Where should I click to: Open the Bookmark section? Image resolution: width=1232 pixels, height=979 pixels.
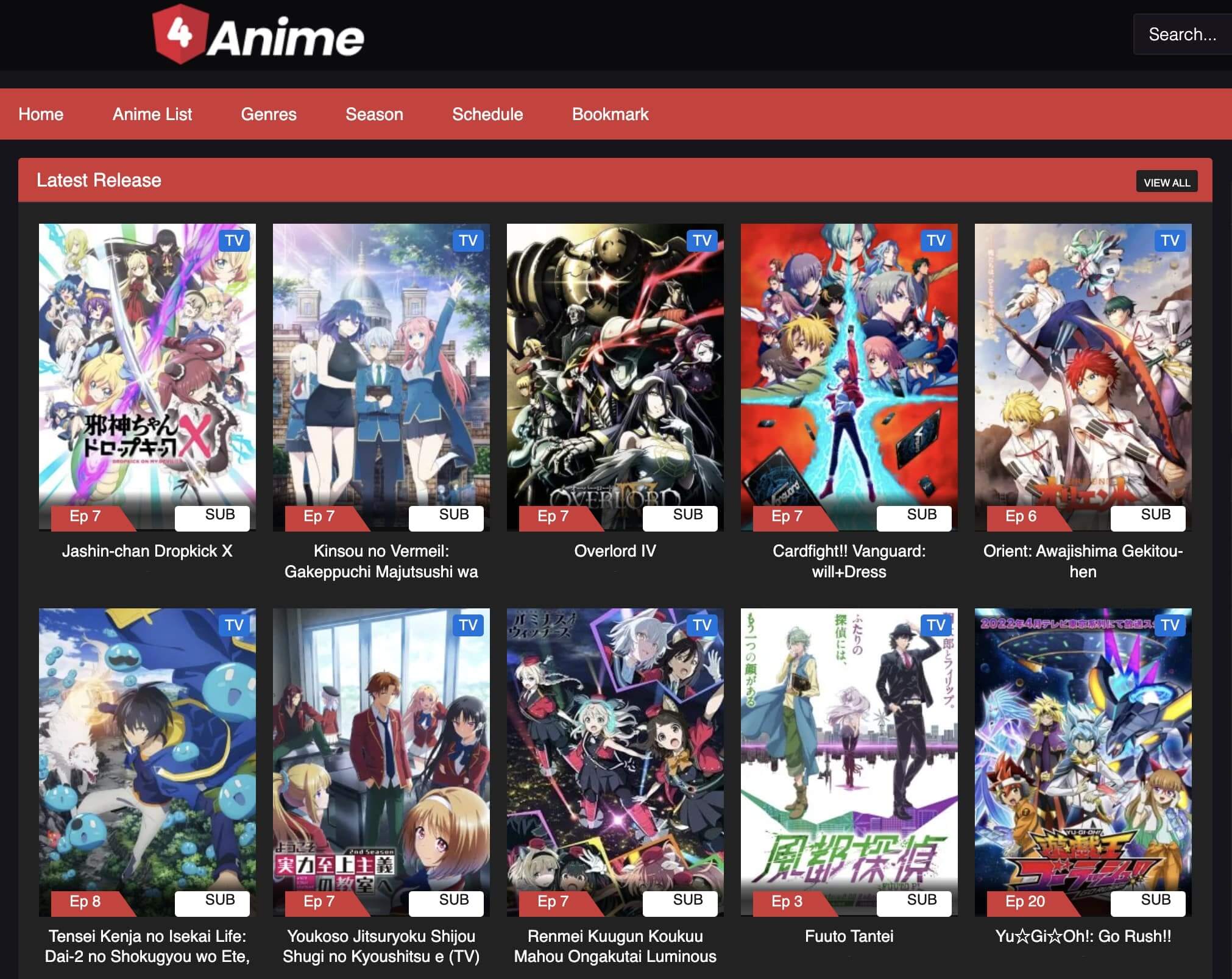(609, 114)
